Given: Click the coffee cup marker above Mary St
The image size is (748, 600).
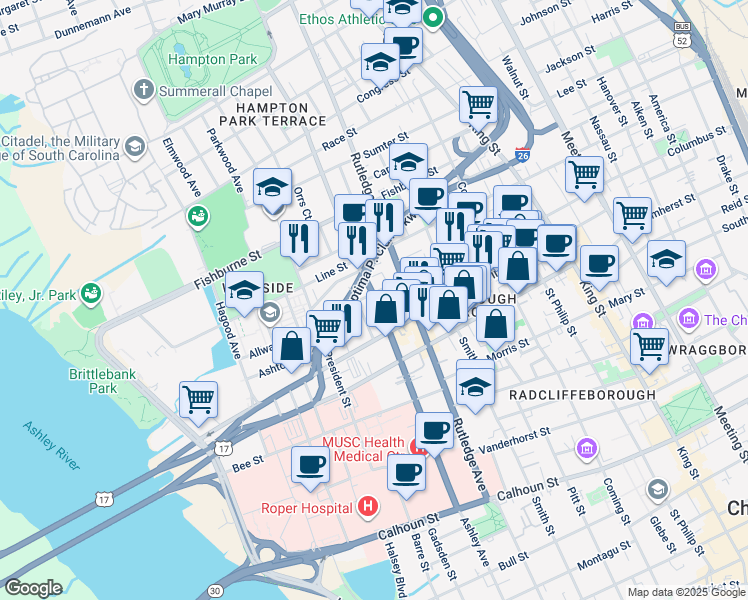Looking at the screenshot, I should point(600,267).
